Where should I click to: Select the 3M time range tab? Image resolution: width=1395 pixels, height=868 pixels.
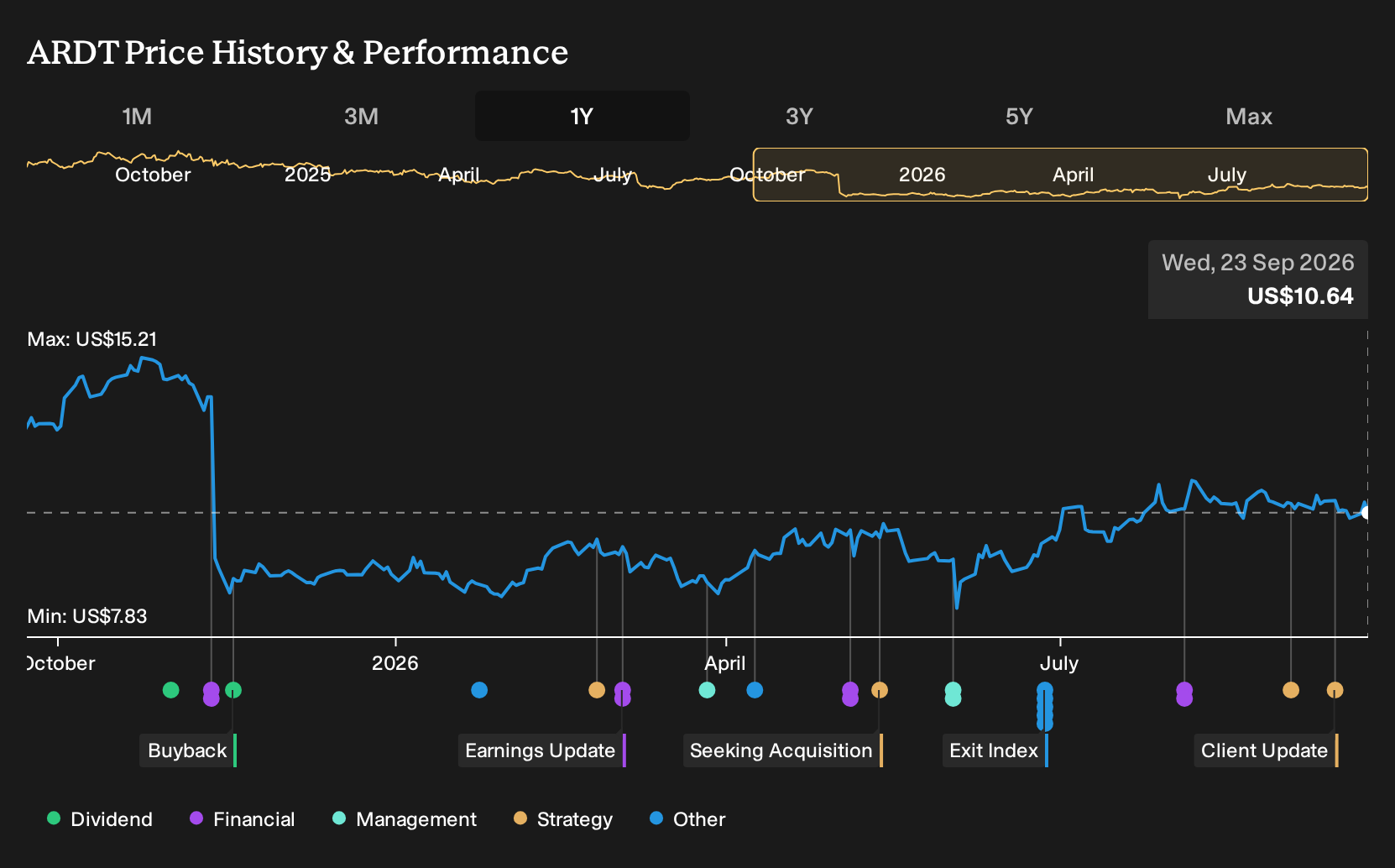361,116
